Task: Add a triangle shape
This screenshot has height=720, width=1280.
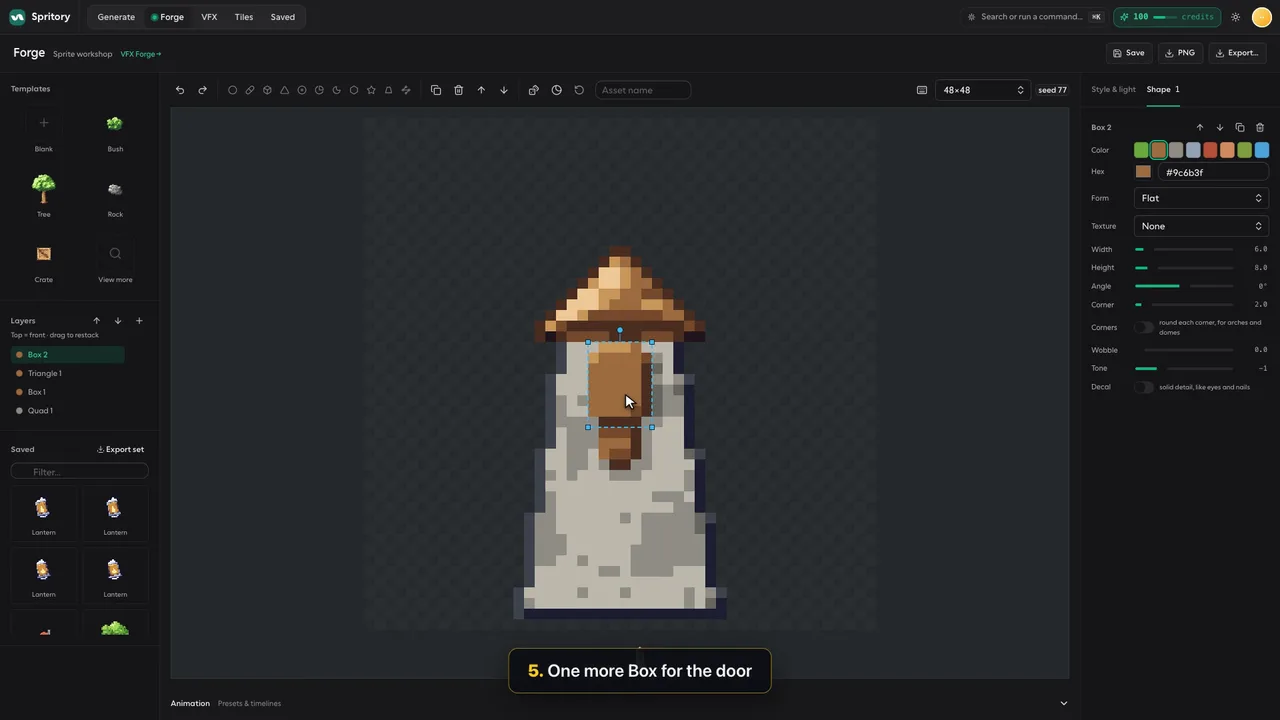Action: pyautogui.click(x=285, y=90)
